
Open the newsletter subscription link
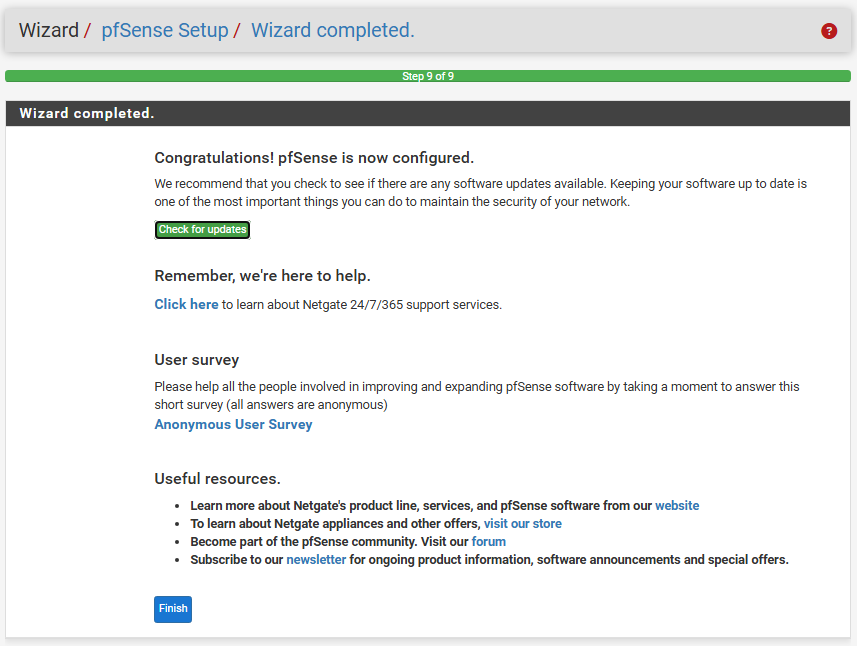316,560
